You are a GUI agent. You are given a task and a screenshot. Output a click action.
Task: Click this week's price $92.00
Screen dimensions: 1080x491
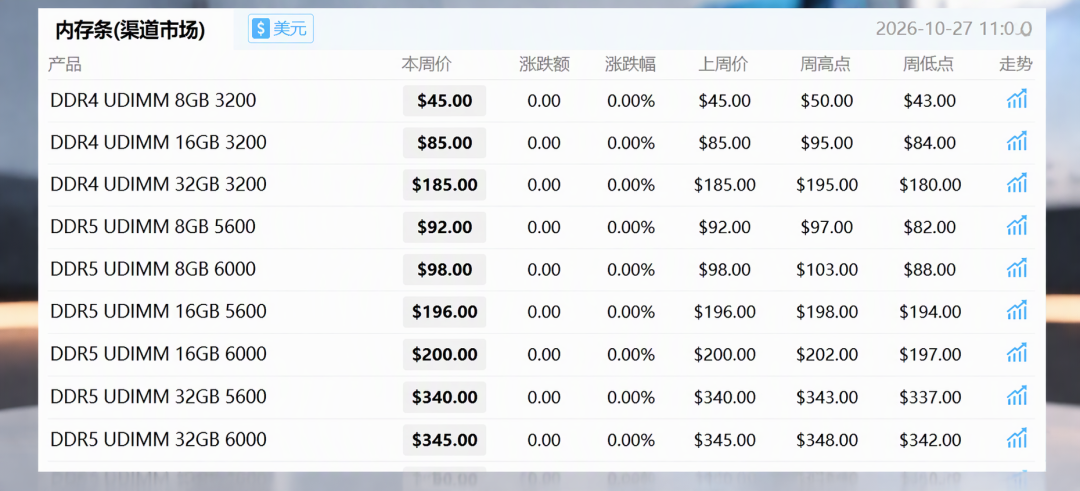click(x=445, y=227)
